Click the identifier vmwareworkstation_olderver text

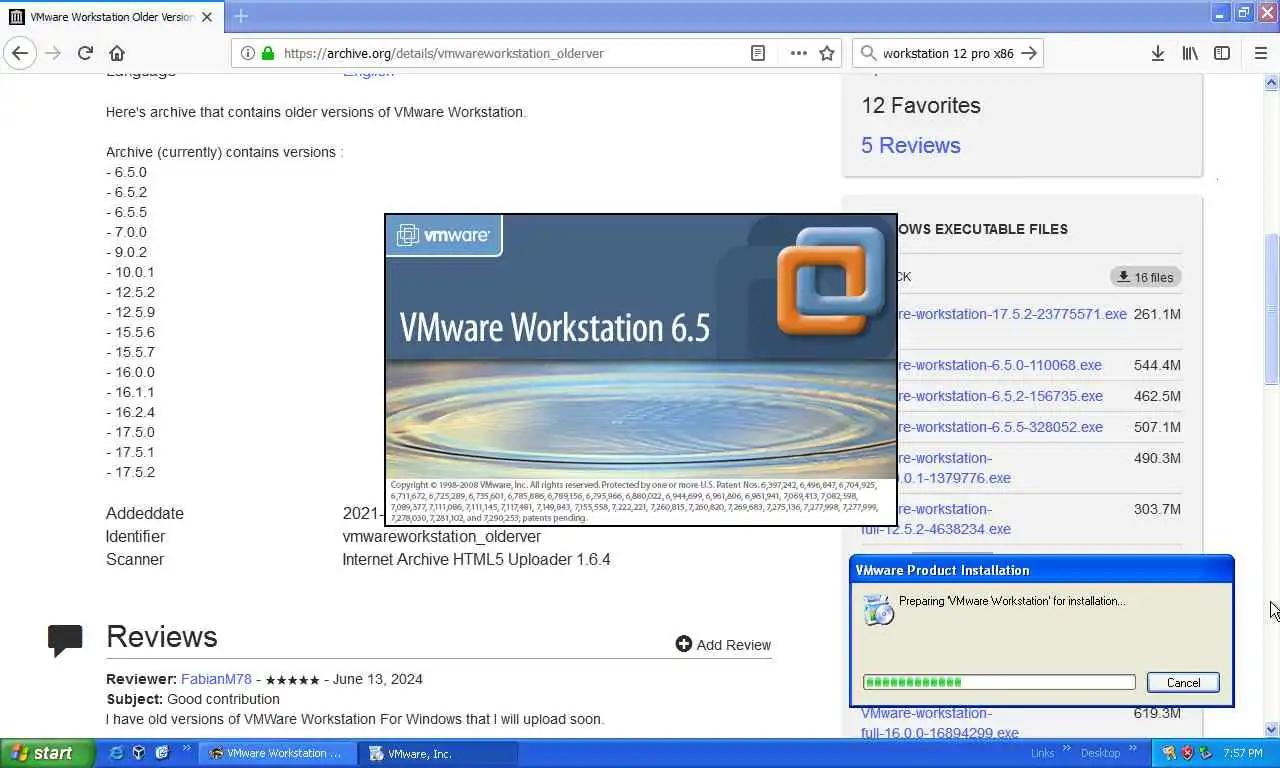tap(441, 536)
